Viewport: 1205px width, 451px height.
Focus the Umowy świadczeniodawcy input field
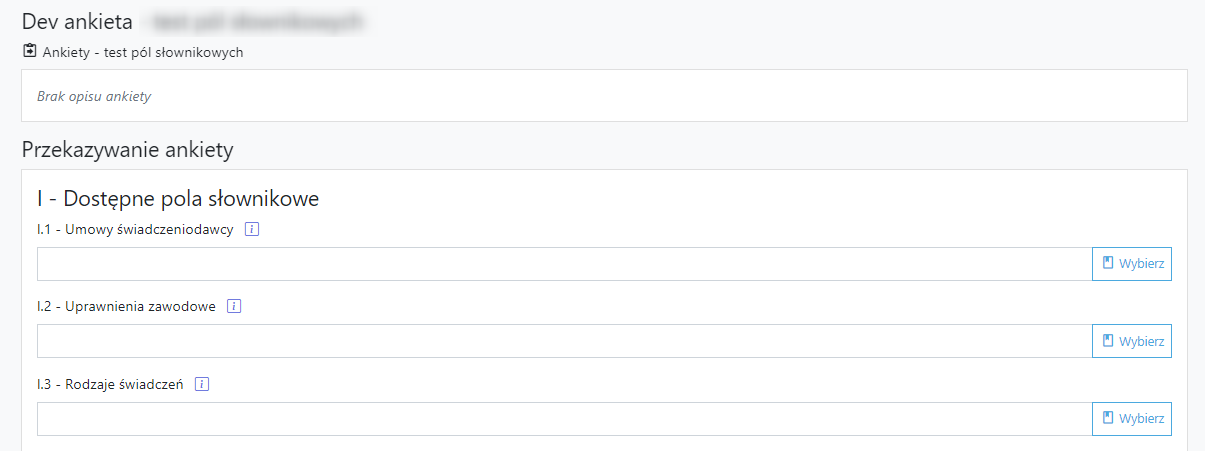563,264
